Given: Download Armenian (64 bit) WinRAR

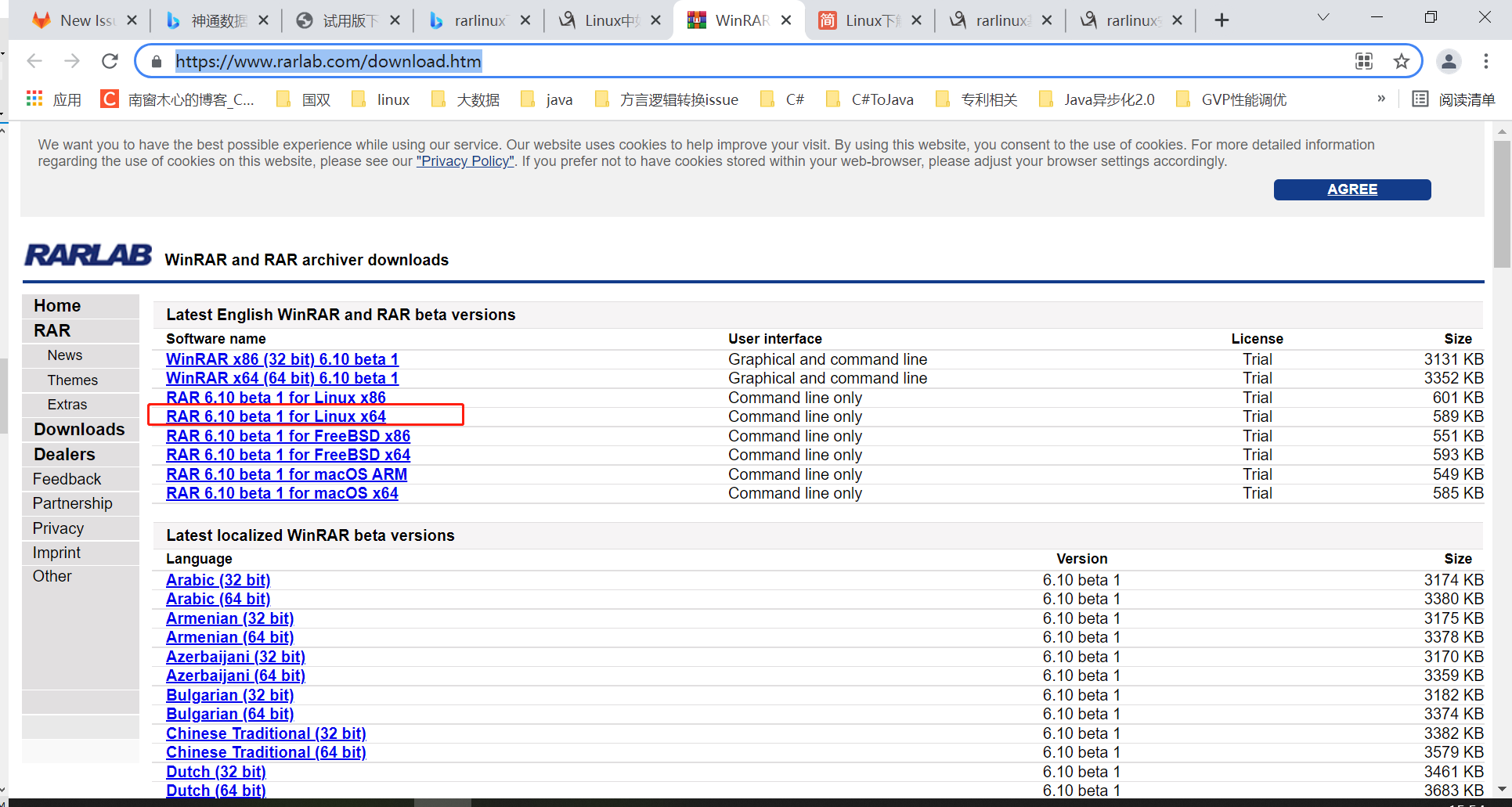Looking at the screenshot, I should [229, 637].
